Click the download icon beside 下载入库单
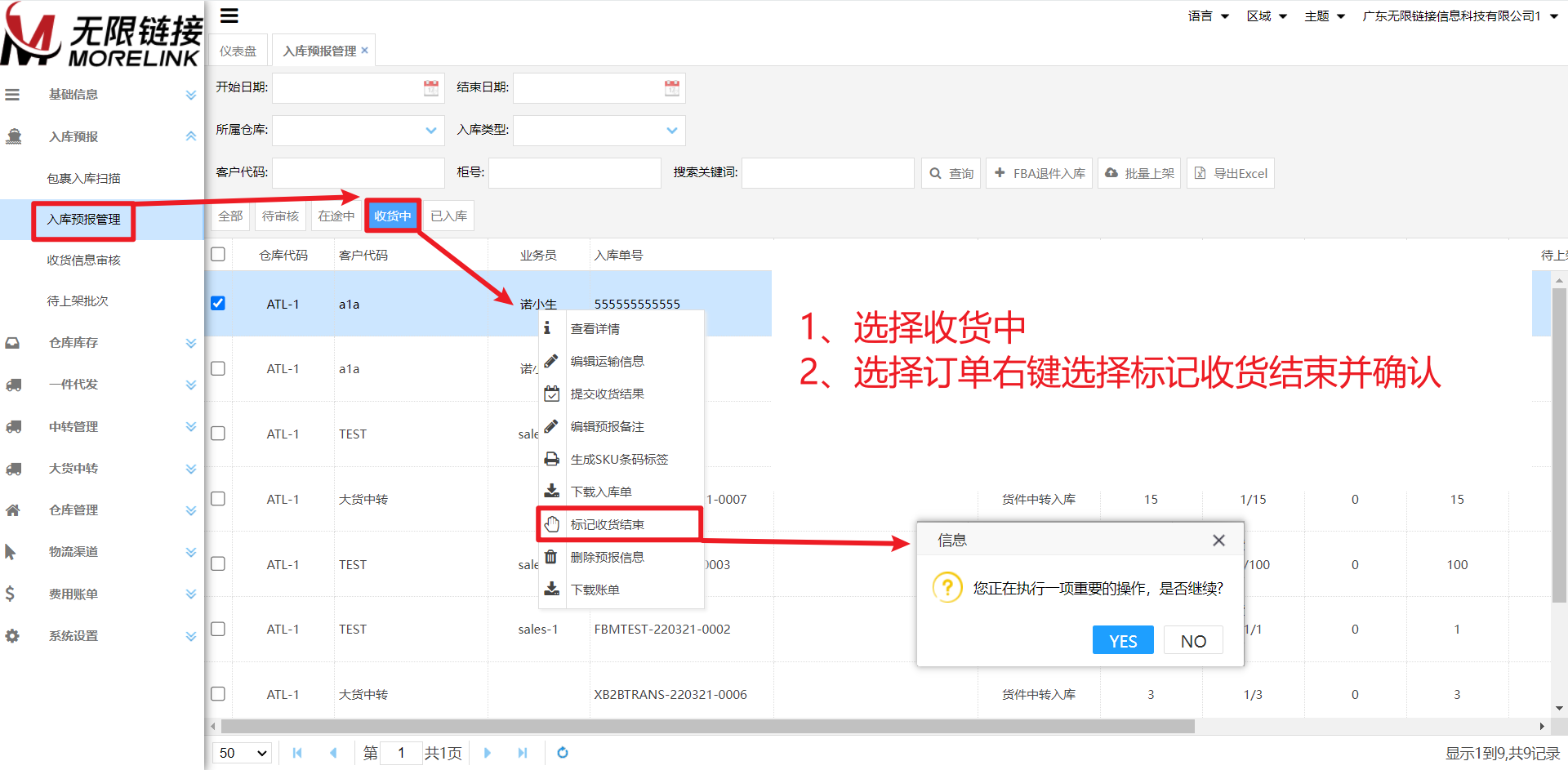This screenshot has height=770, width=1568. click(x=551, y=491)
